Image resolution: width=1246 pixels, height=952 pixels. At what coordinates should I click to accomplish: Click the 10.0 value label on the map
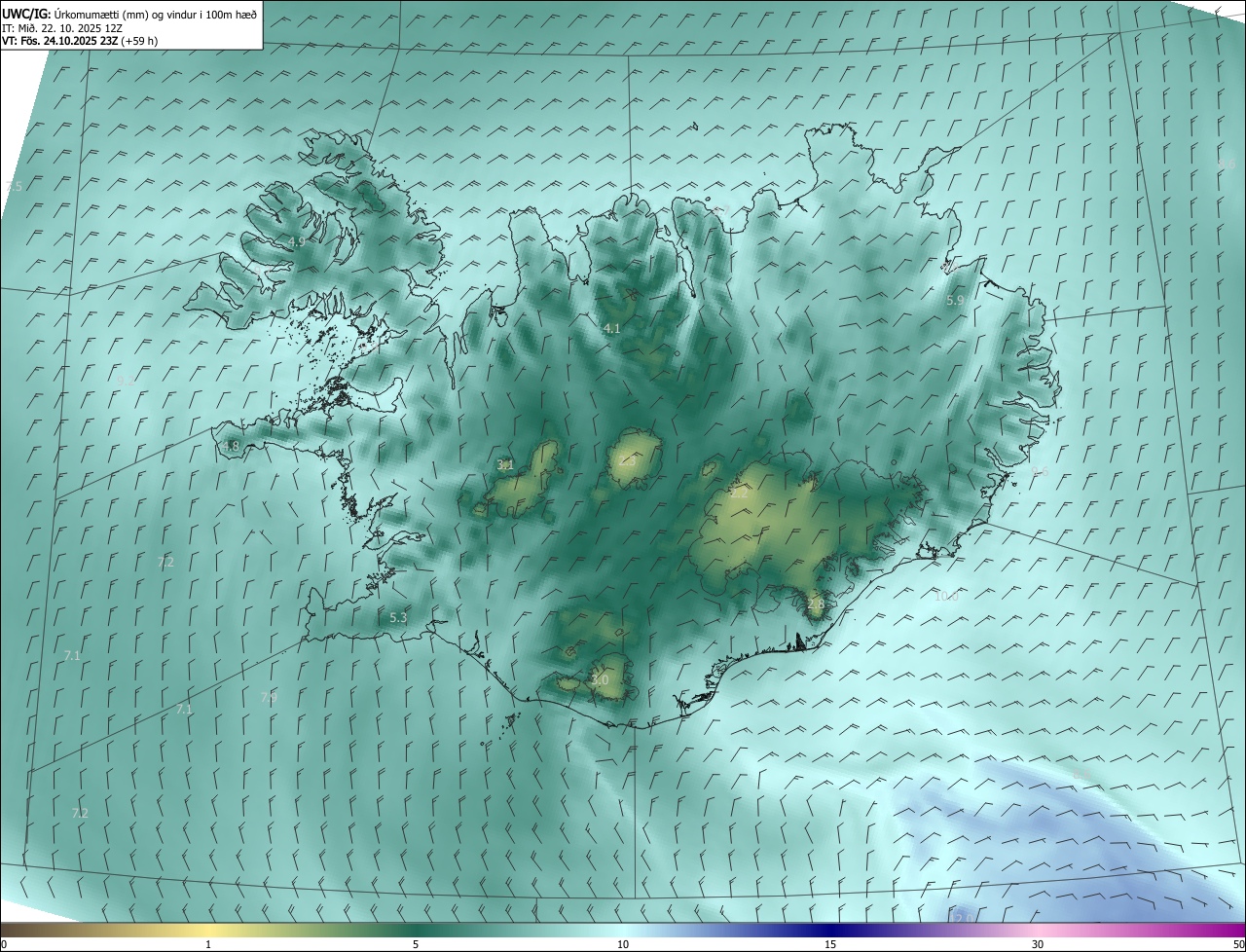pyautogui.click(x=946, y=596)
